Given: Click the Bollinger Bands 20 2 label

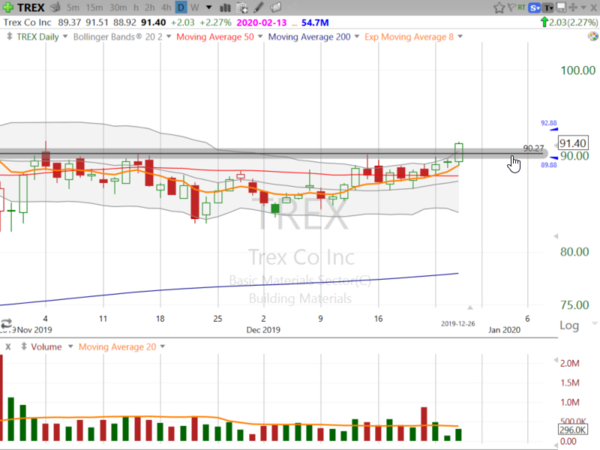Looking at the screenshot, I should [118, 37].
